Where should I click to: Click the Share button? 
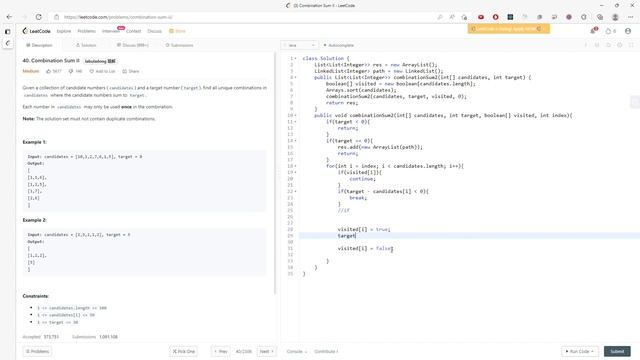point(131,71)
